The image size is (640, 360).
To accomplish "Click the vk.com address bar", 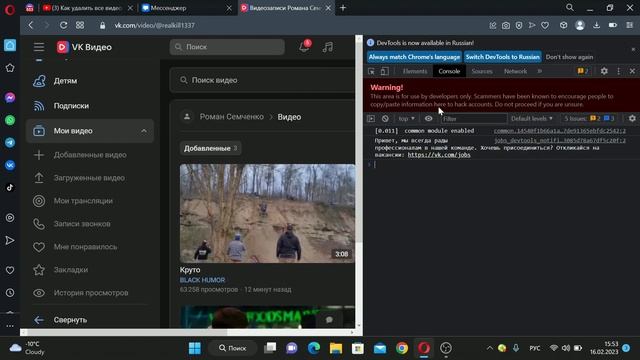I will tap(154, 25).
